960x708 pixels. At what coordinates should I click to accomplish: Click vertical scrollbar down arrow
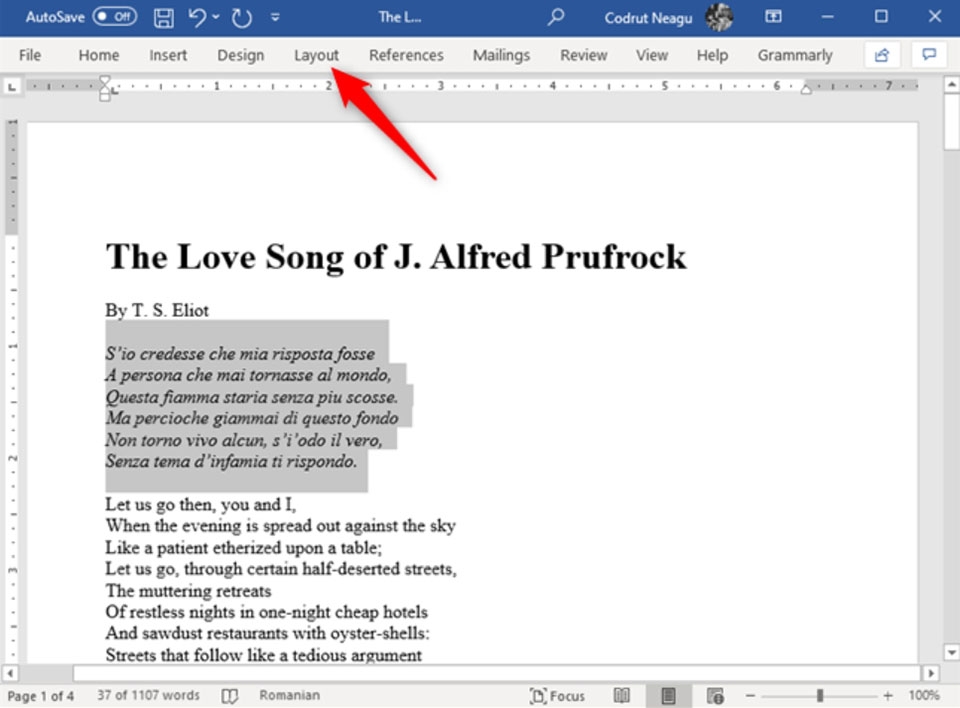[951, 652]
